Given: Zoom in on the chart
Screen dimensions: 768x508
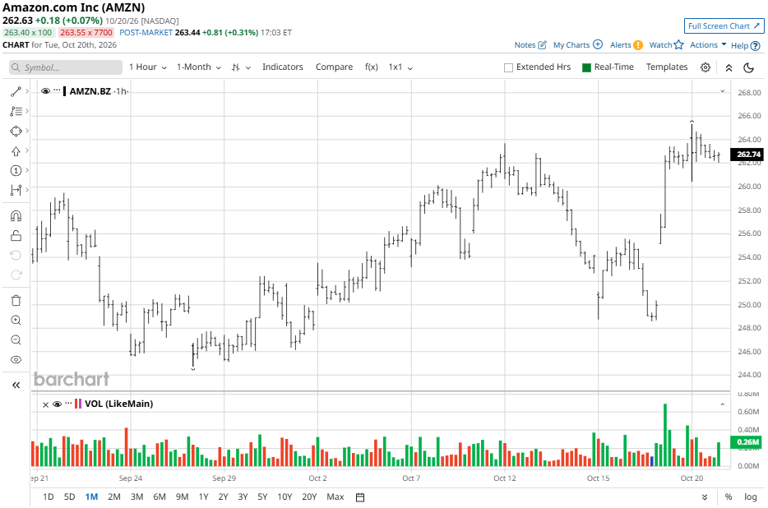Looking at the screenshot, I should pos(16,320).
